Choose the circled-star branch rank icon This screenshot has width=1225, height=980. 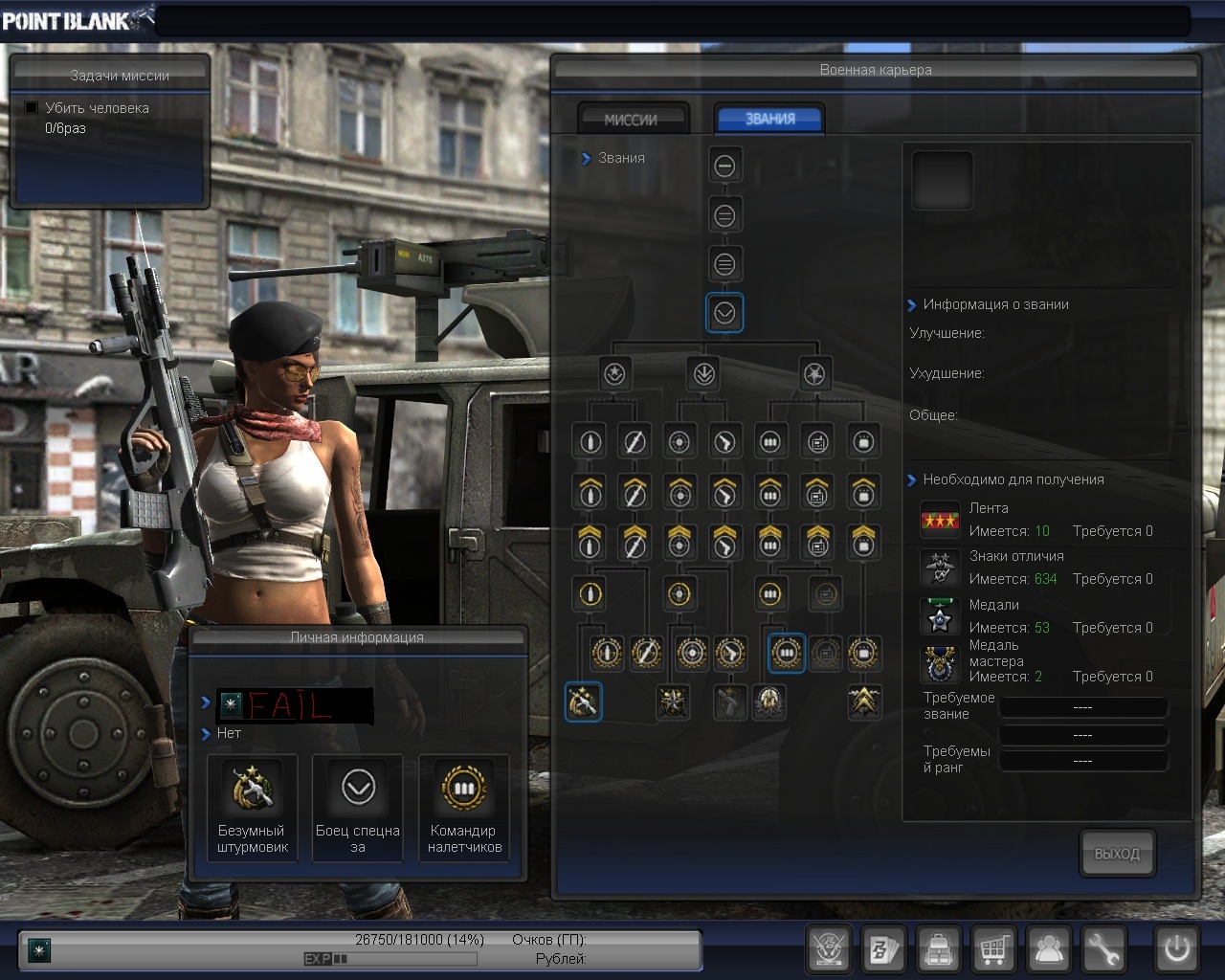pyautogui.click(x=614, y=373)
